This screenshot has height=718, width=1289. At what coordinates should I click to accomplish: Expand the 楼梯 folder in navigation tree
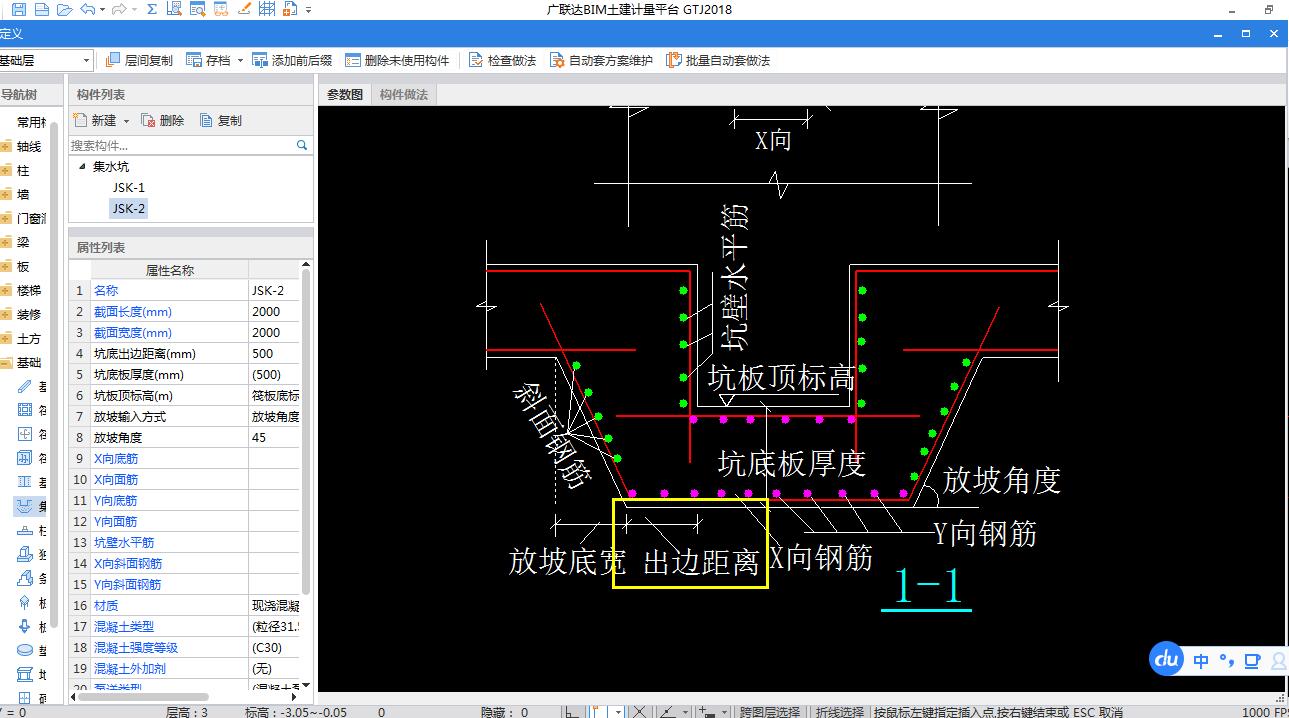click(6, 290)
